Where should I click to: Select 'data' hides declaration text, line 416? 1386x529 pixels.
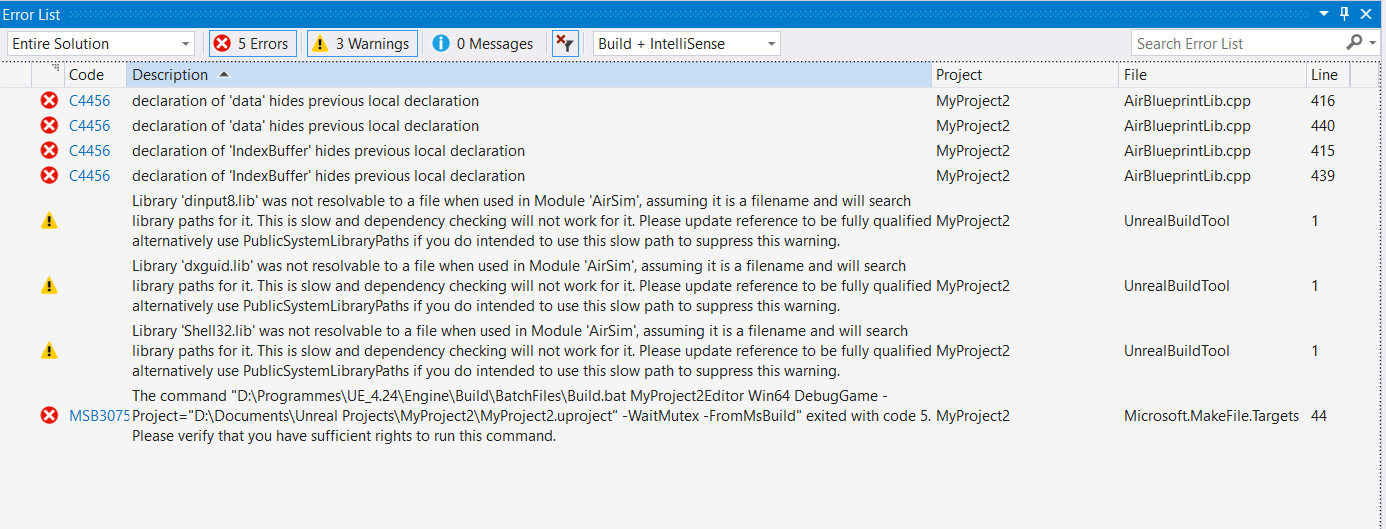pyautogui.click(x=305, y=101)
